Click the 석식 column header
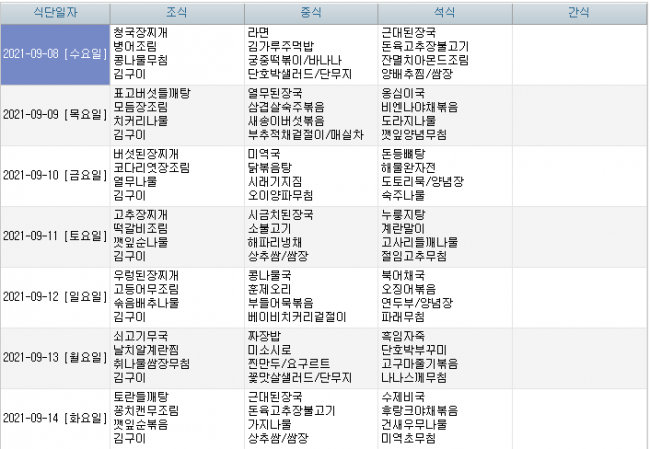 [445, 13]
